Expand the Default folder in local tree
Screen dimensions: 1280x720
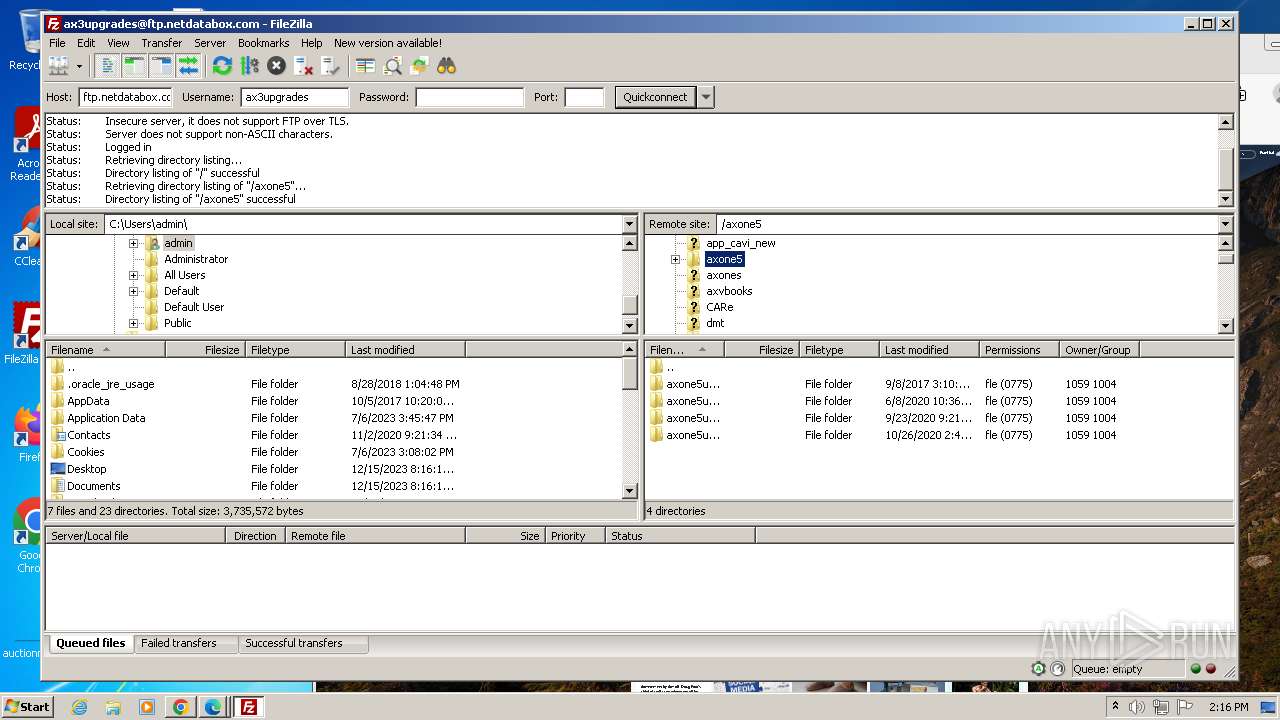click(133, 291)
